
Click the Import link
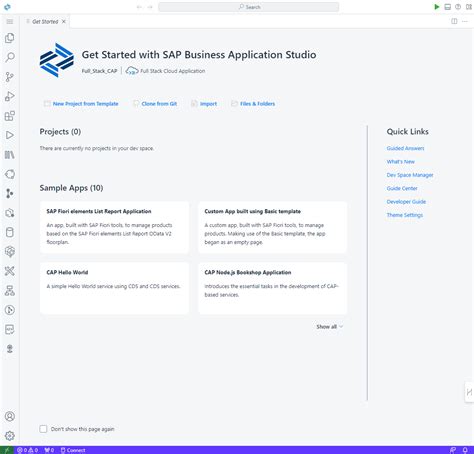point(204,104)
